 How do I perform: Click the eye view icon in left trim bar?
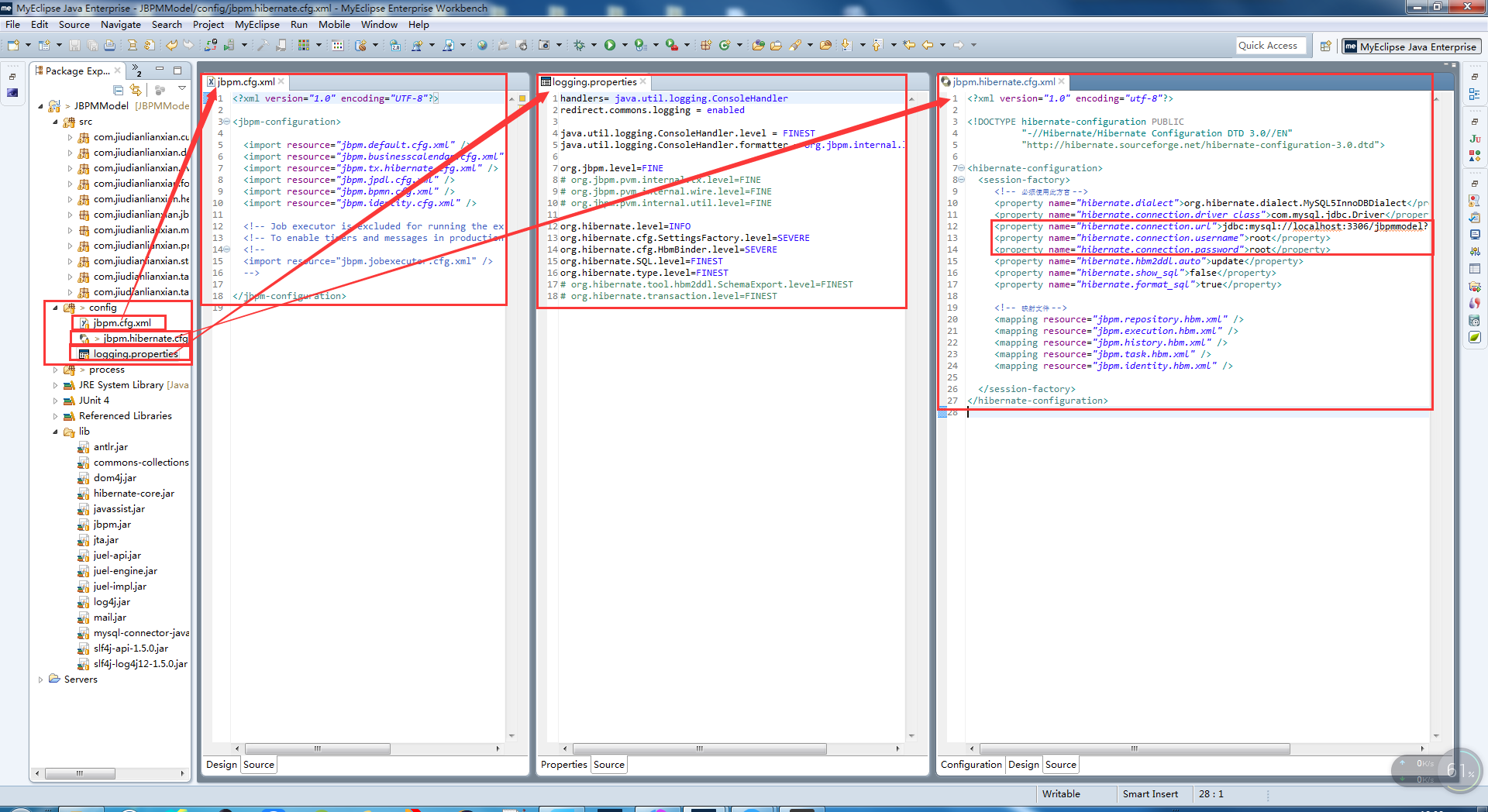click(x=12, y=93)
